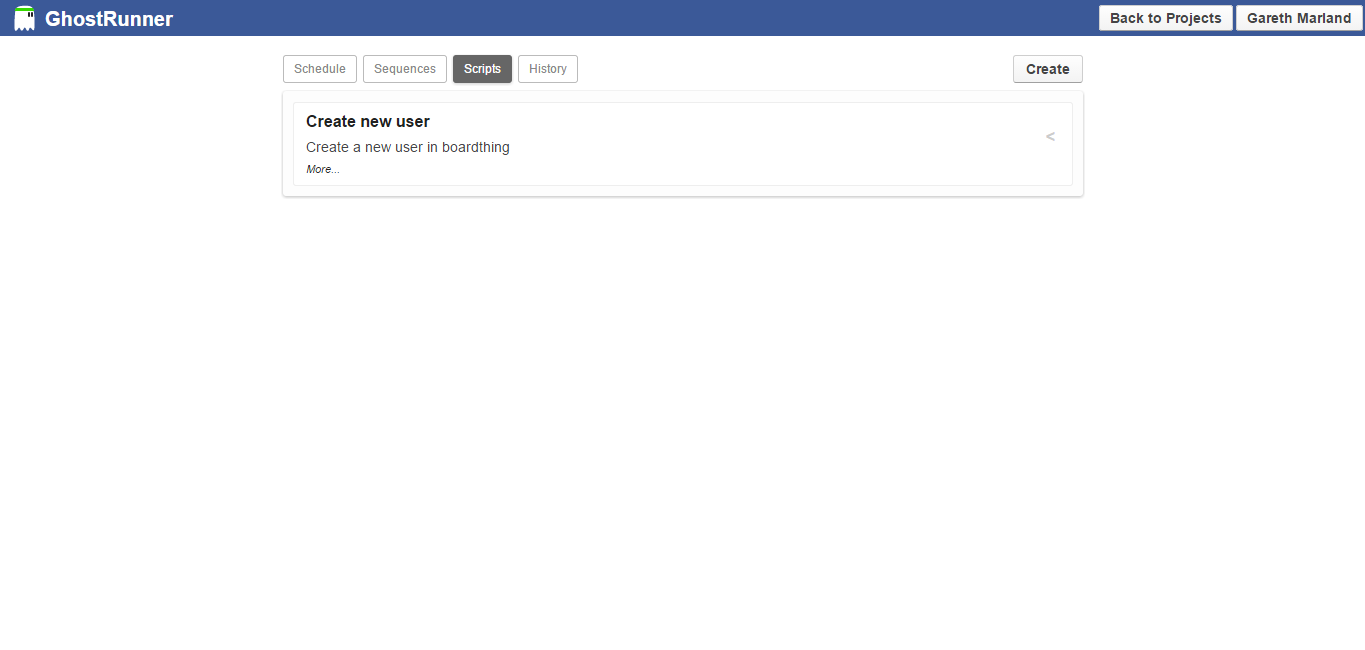Click inside the script list panel
Image resolution: width=1365 pixels, height=650 pixels.
(683, 144)
